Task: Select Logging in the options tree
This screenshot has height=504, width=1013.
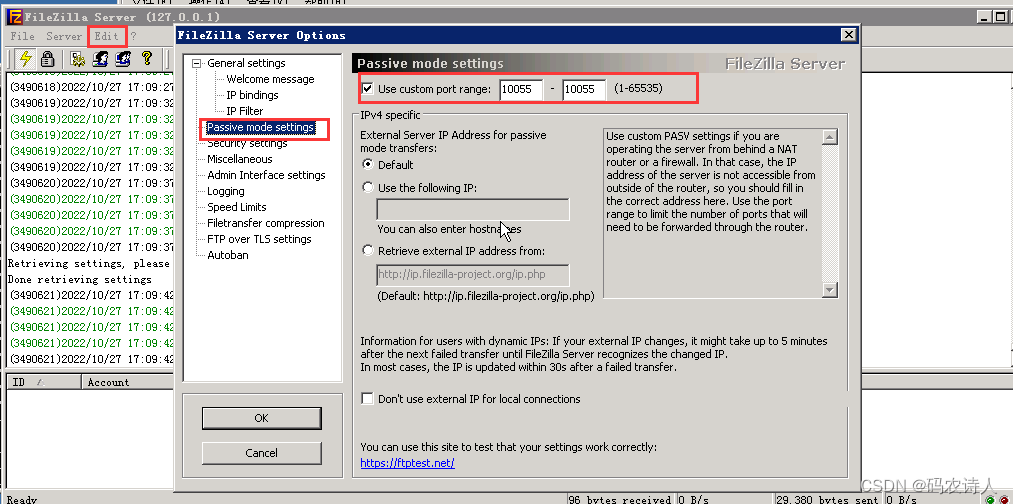Action: click(x=225, y=191)
